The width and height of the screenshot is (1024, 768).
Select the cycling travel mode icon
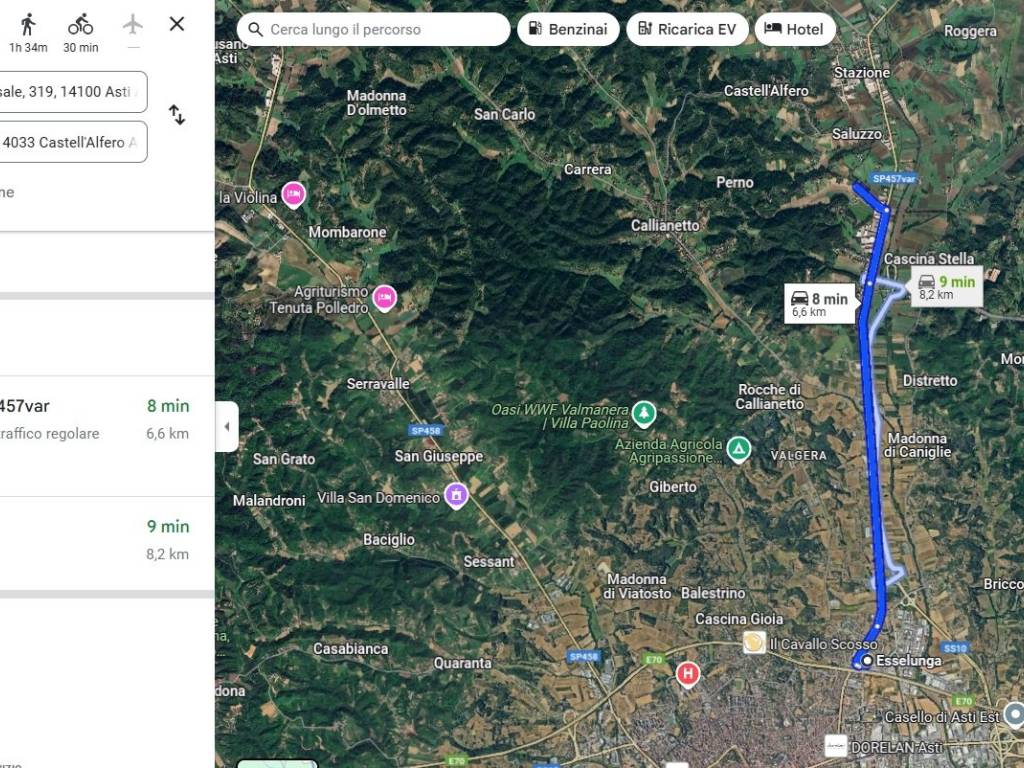[x=80, y=25]
